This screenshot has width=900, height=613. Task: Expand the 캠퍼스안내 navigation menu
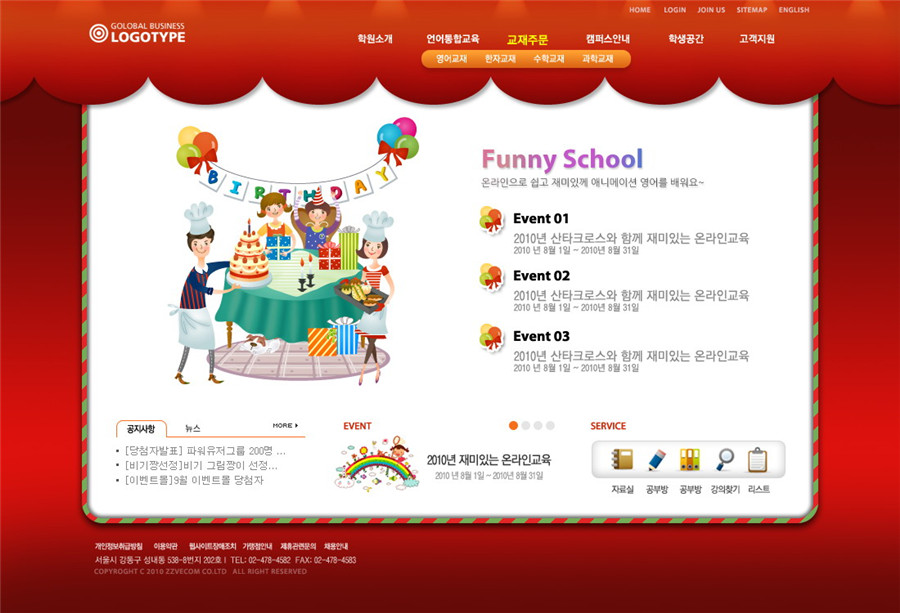click(x=607, y=39)
